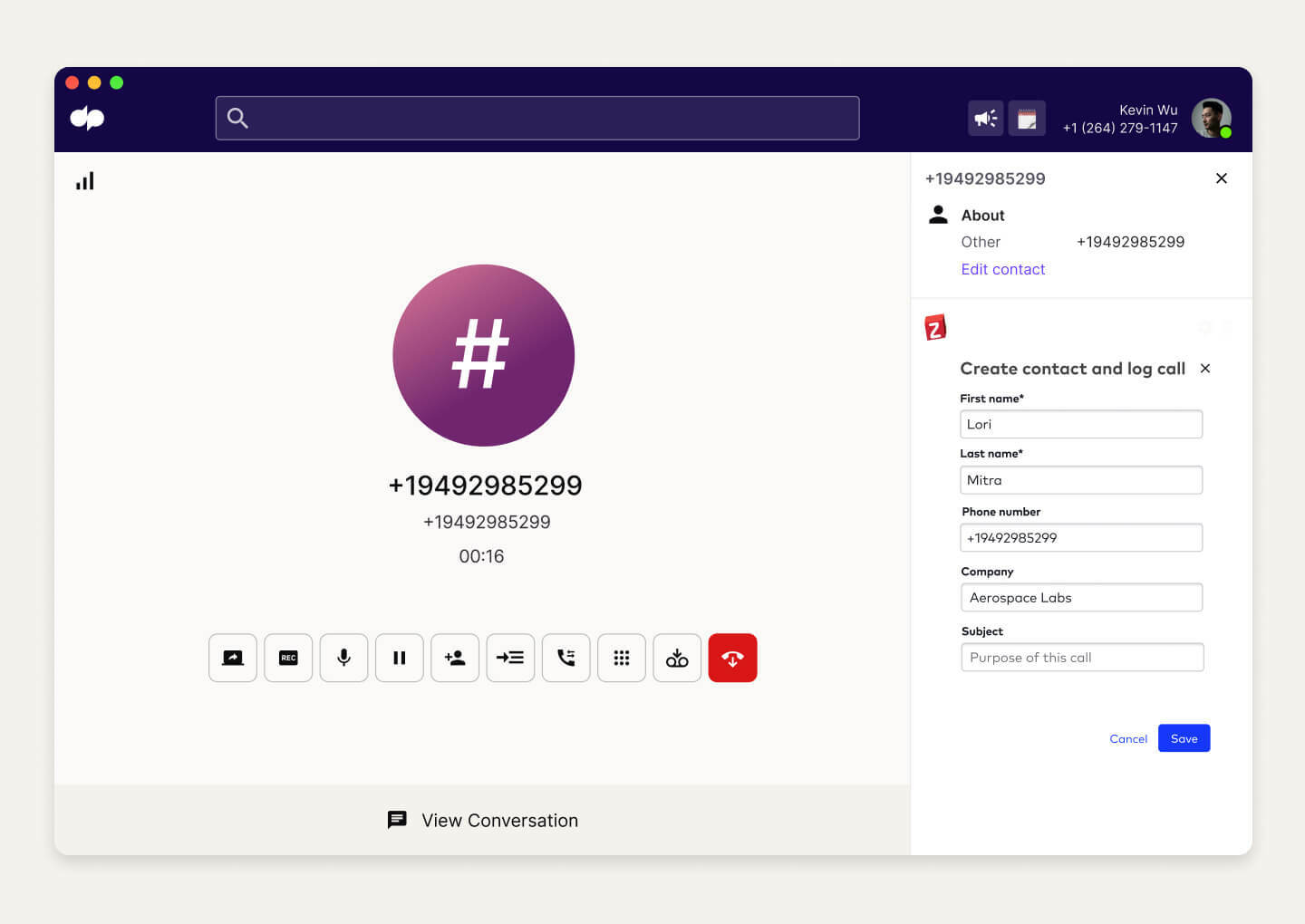Hang up using the red end call button
The width and height of the screenshot is (1305, 924).
point(732,658)
